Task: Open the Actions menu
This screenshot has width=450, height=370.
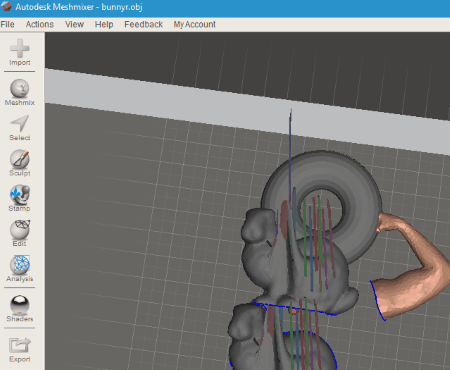Action: pyautogui.click(x=40, y=24)
